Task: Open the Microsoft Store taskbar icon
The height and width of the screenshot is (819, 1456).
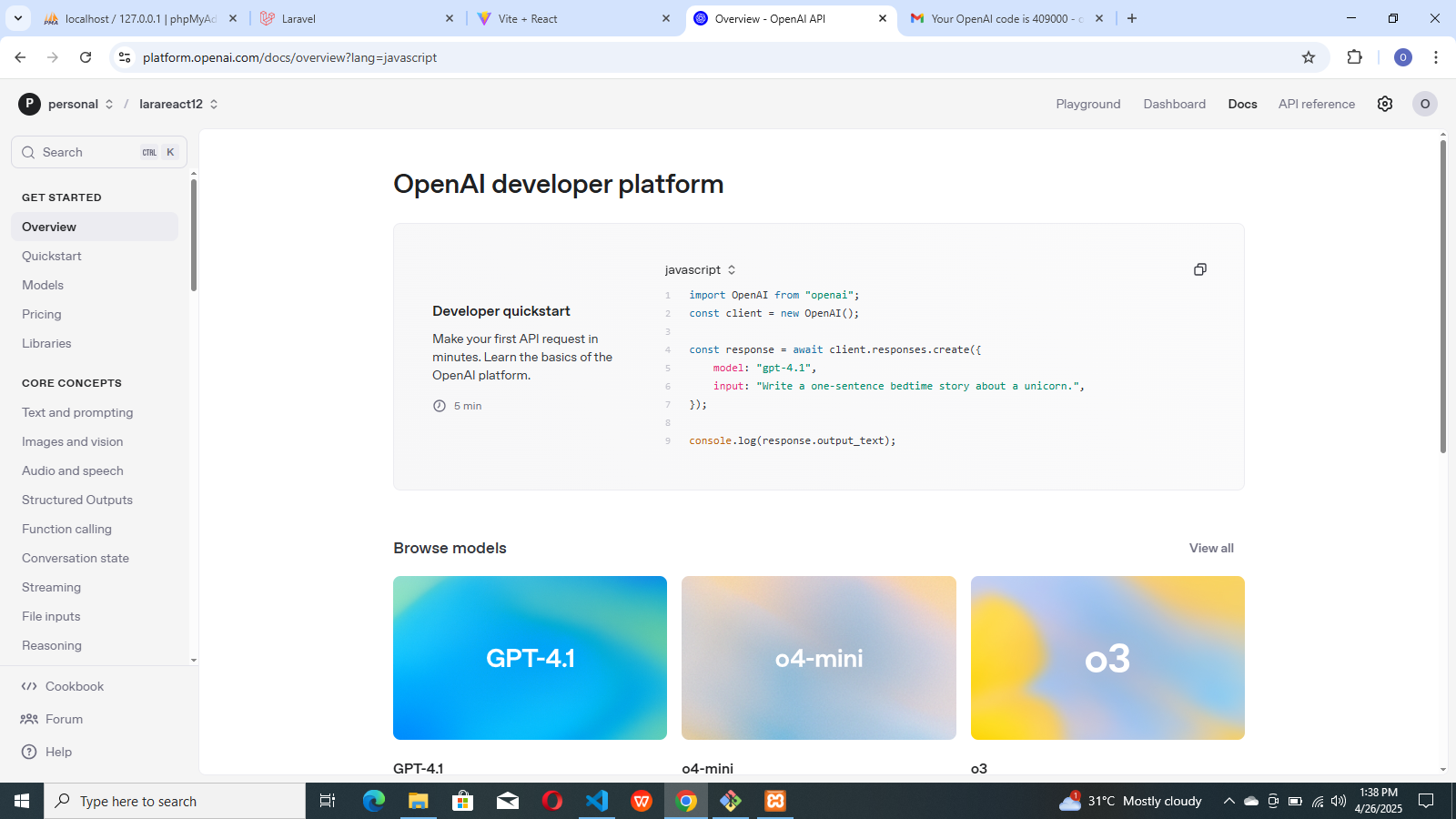Action: click(463, 801)
